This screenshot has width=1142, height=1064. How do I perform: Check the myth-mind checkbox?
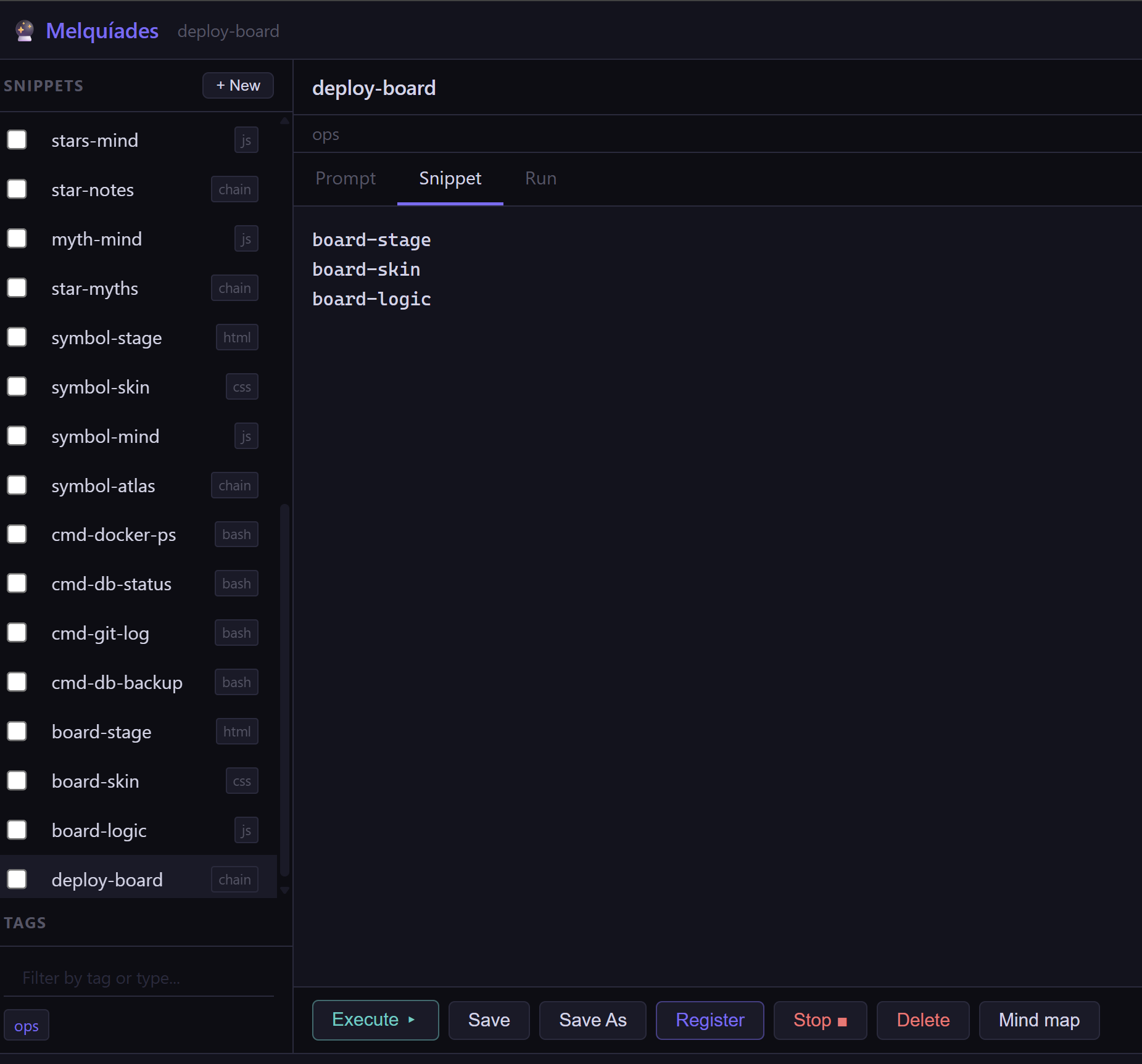click(17, 239)
